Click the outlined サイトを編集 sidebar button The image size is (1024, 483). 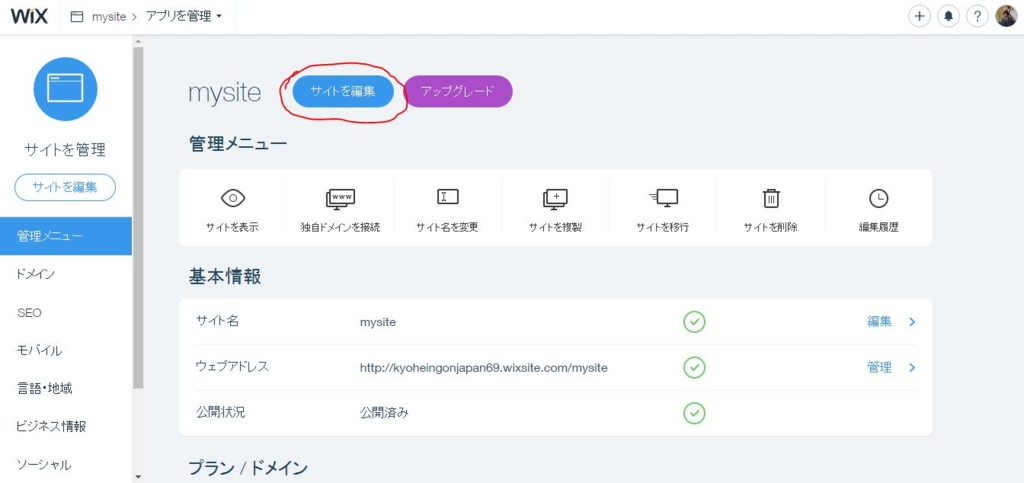coord(65,187)
